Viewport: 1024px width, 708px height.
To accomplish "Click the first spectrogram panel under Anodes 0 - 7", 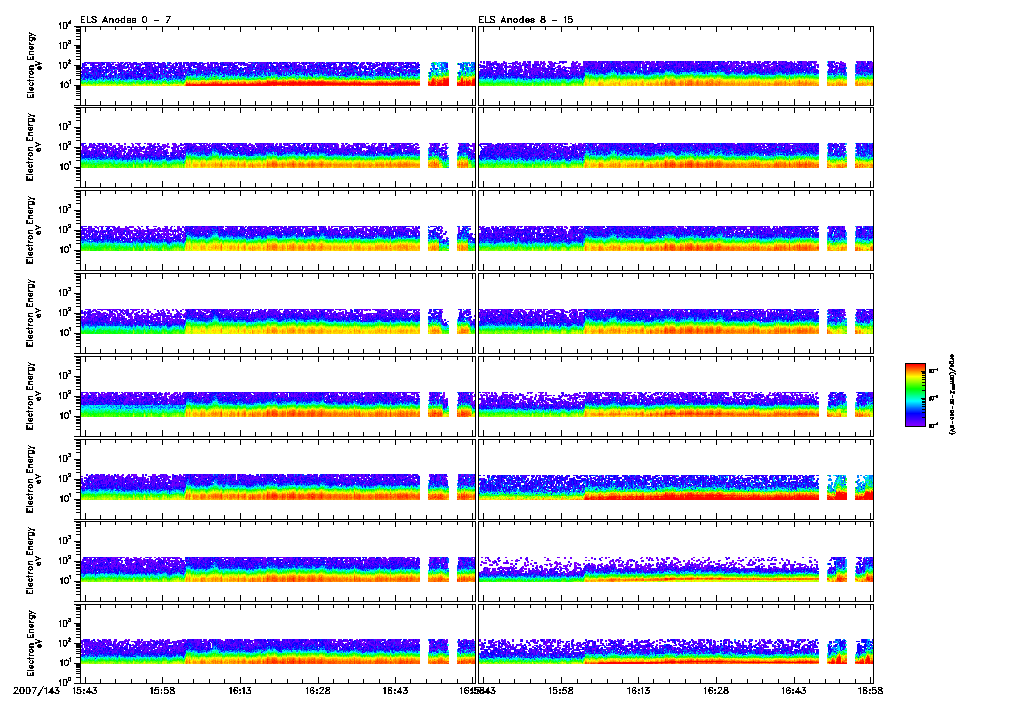I will [278, 65].
